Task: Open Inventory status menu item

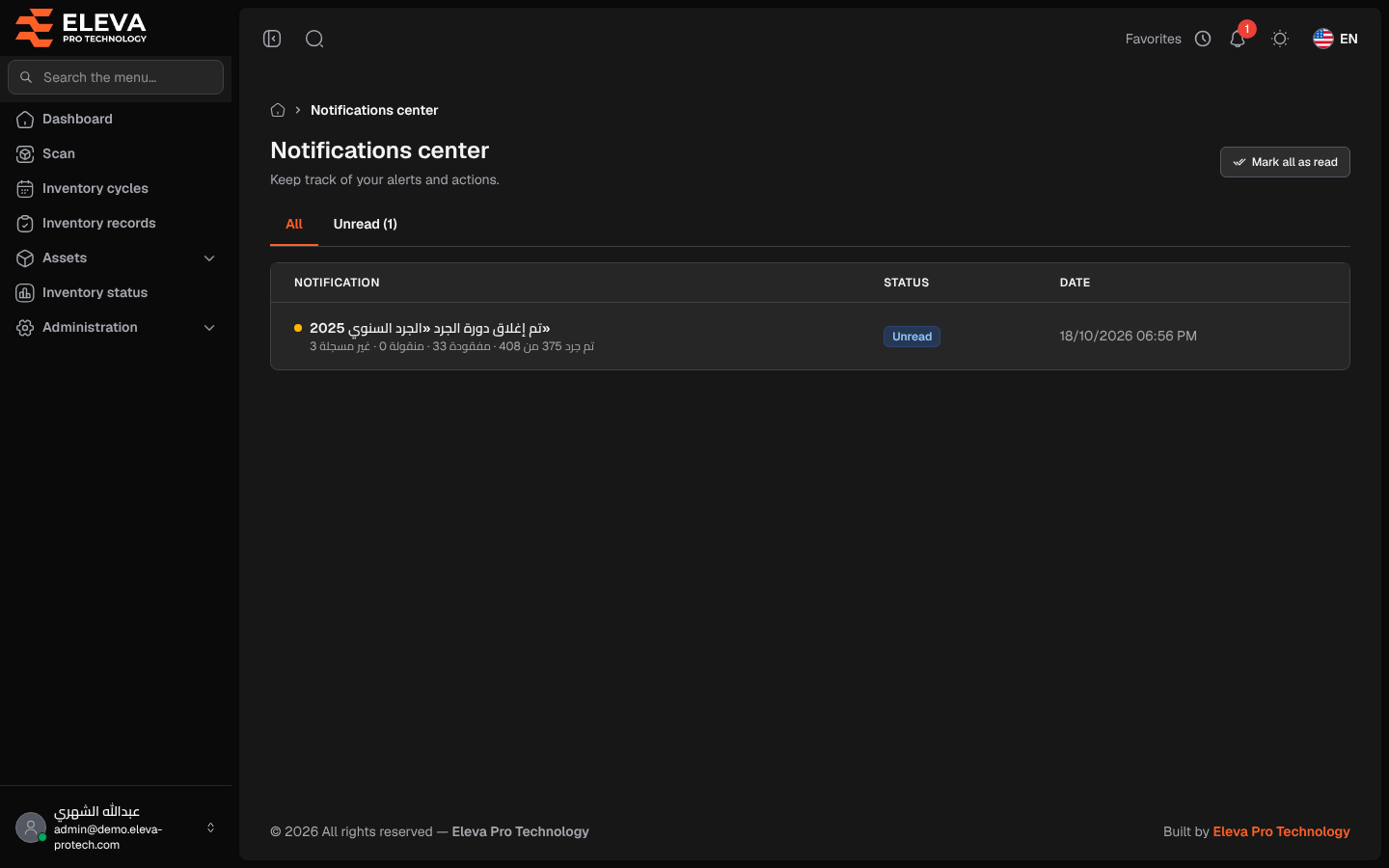Action: click(116, 293)
